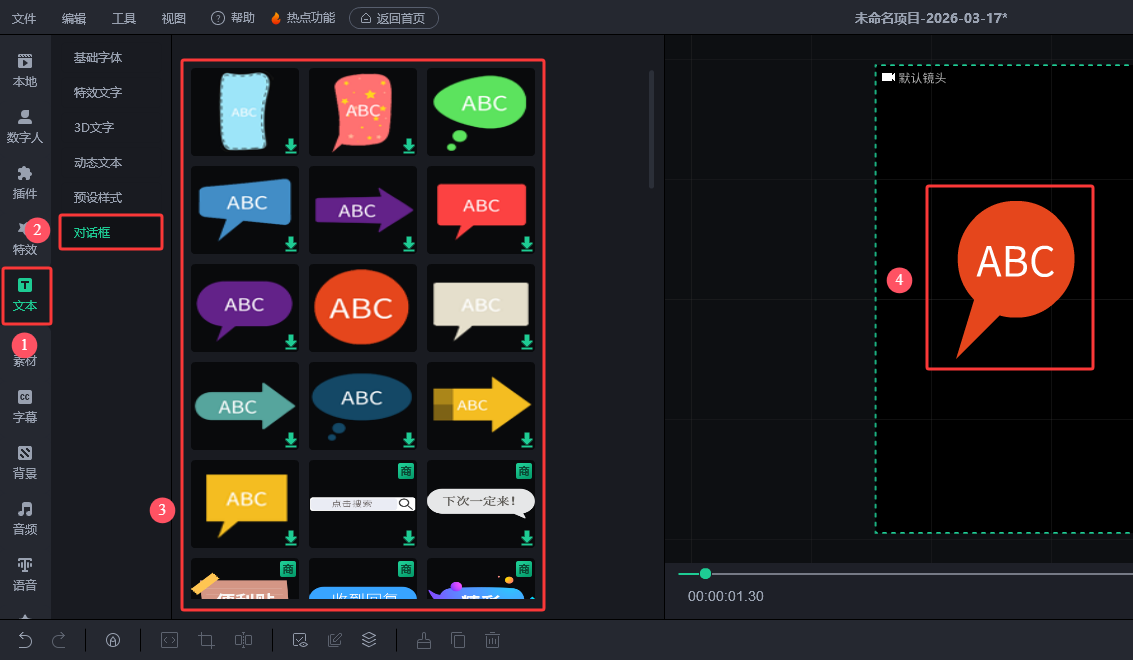Screen dimensions: 1133x660
Task: Choose the purple arrow ABC dialog thumbnail
Action: click(x=363, y=209)
